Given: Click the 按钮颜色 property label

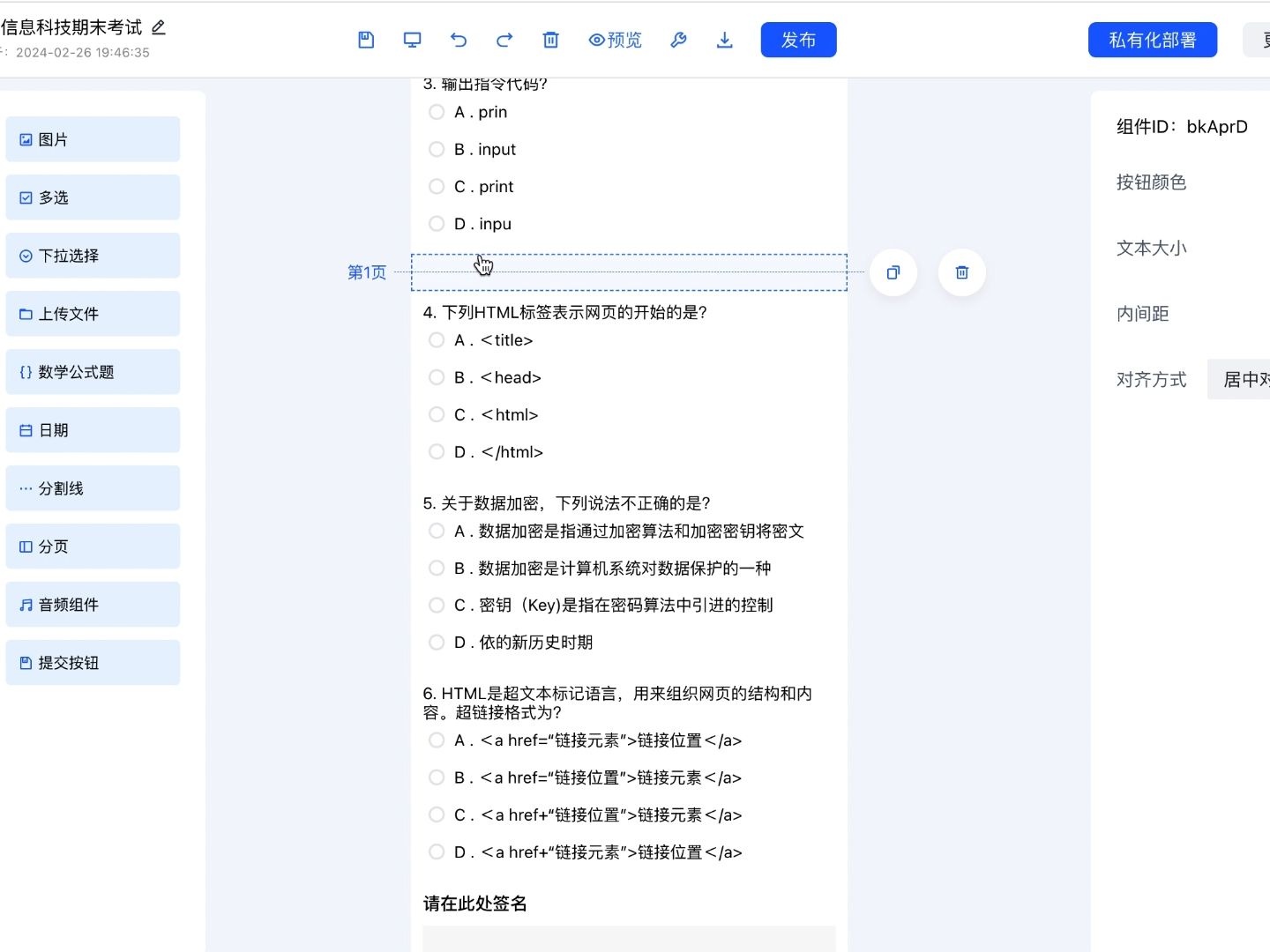Looking at the screenshot, I should click(1151, 182).
